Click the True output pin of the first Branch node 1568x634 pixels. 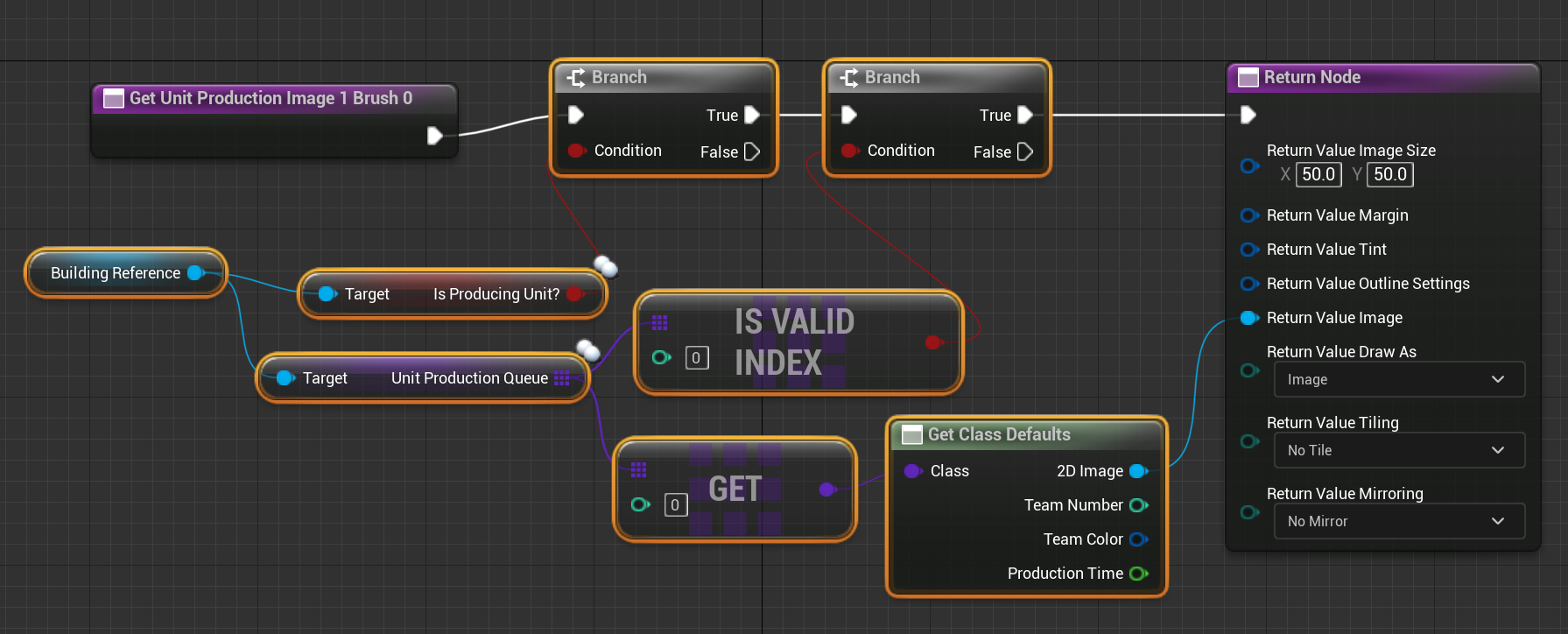coord(751,115)
